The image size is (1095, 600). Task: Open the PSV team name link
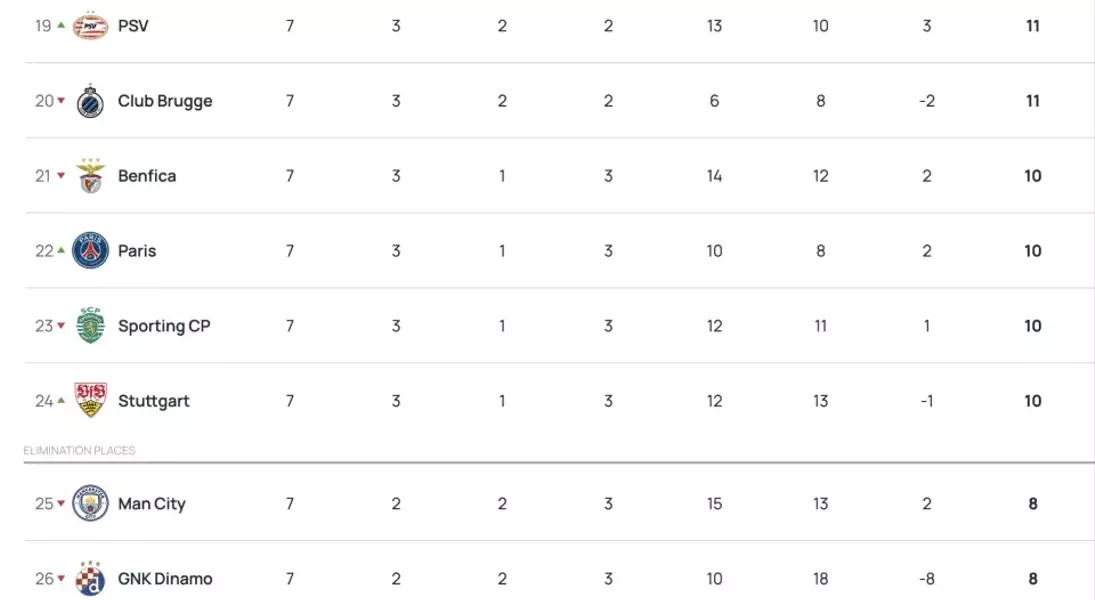click(x=133, y=26)
